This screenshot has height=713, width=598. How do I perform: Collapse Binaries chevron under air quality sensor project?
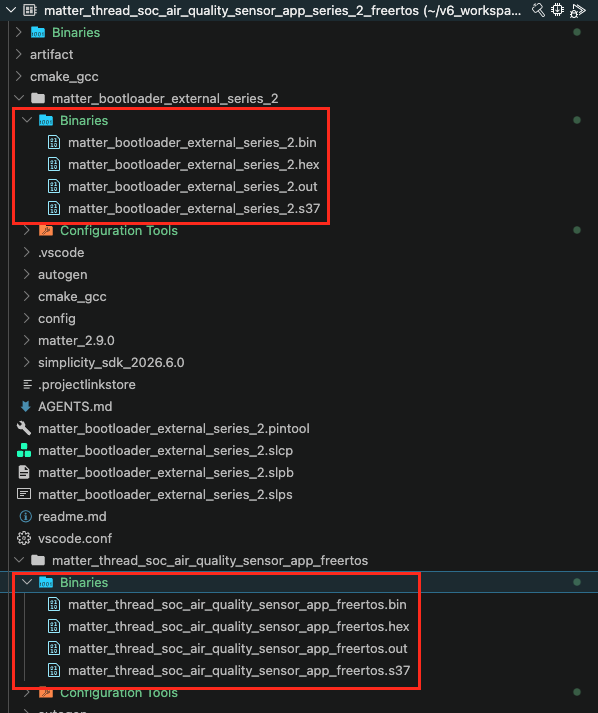27,582
